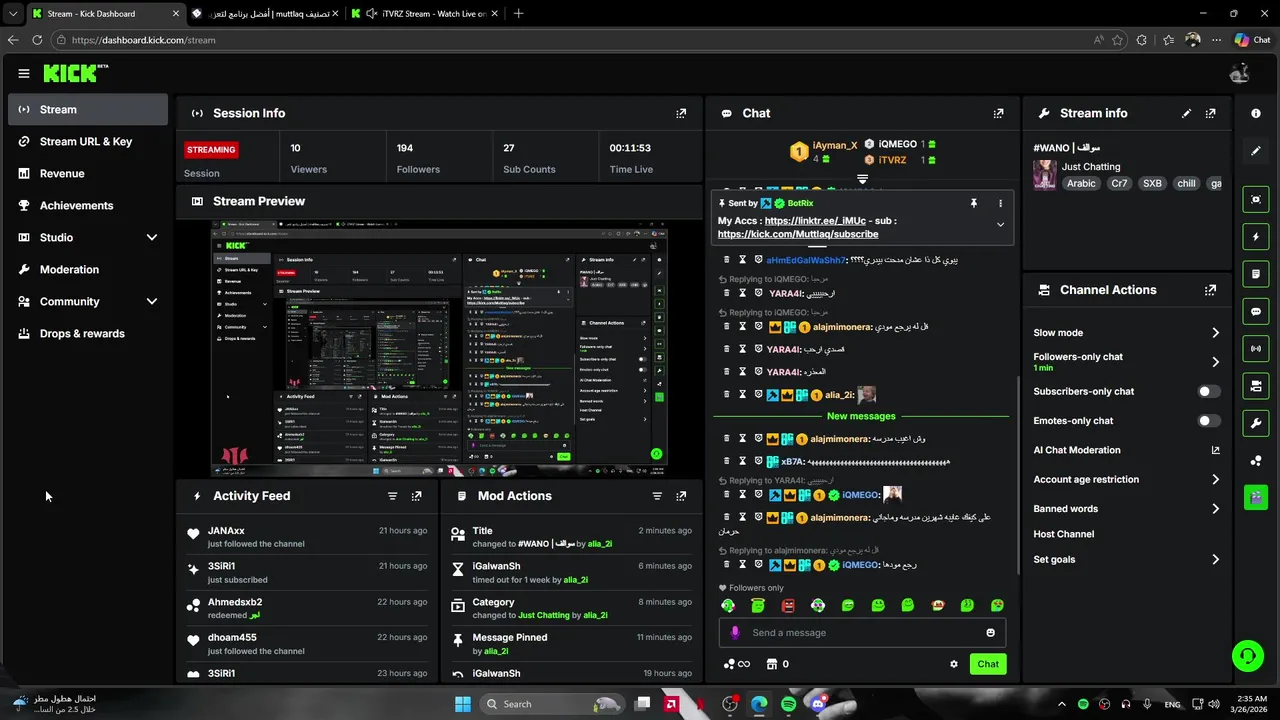
Task: Toggle Emotes-only chat switch
Action: pyautogui.click(x=1209, y=421)
